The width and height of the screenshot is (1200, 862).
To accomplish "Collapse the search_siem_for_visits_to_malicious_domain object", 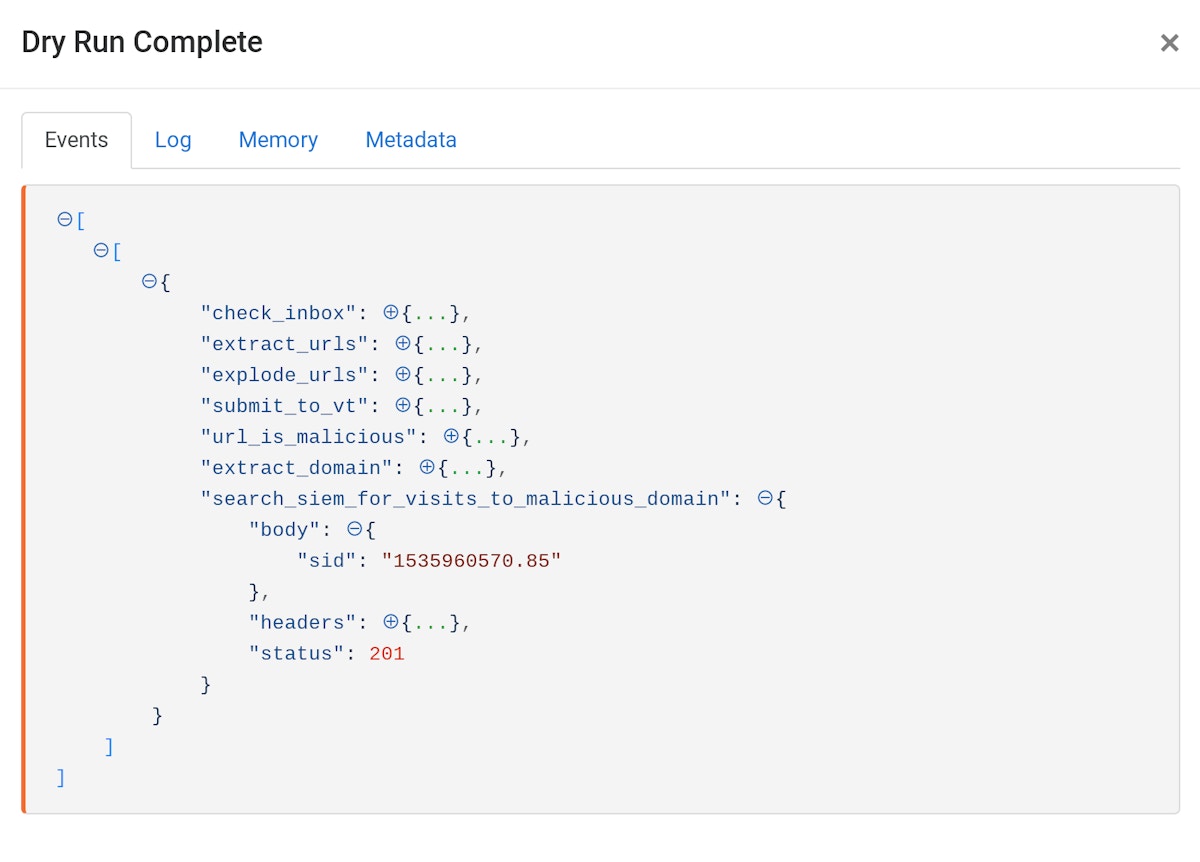I will point(765,498).
